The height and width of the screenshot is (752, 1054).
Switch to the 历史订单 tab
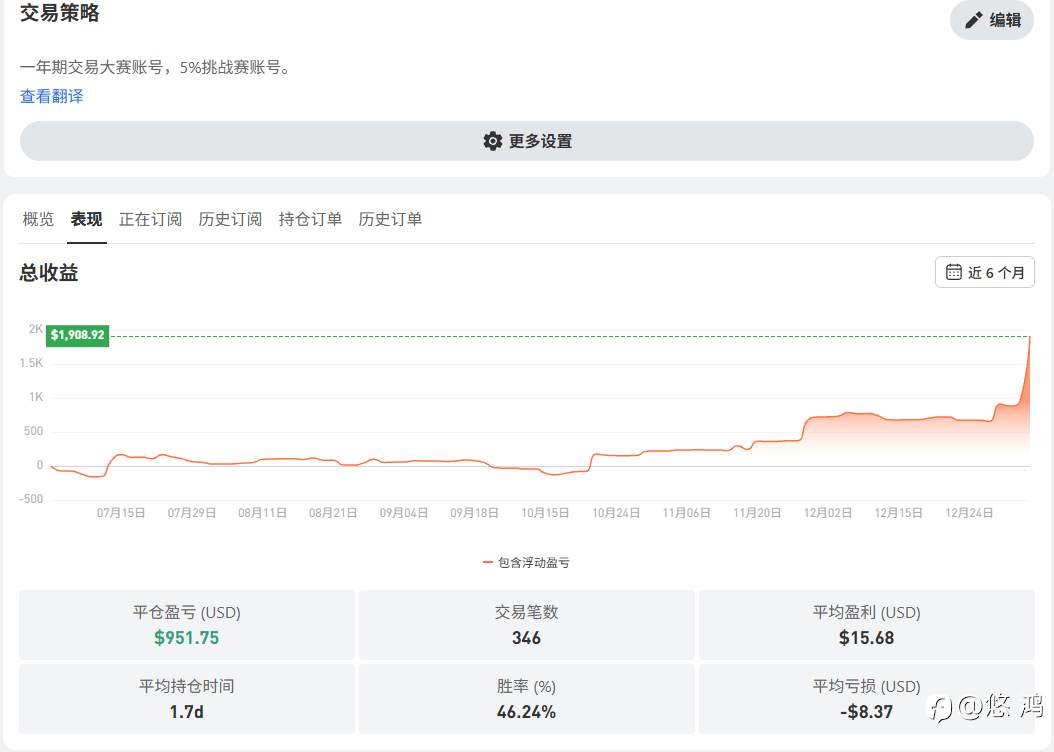click(x=389, y=219)
